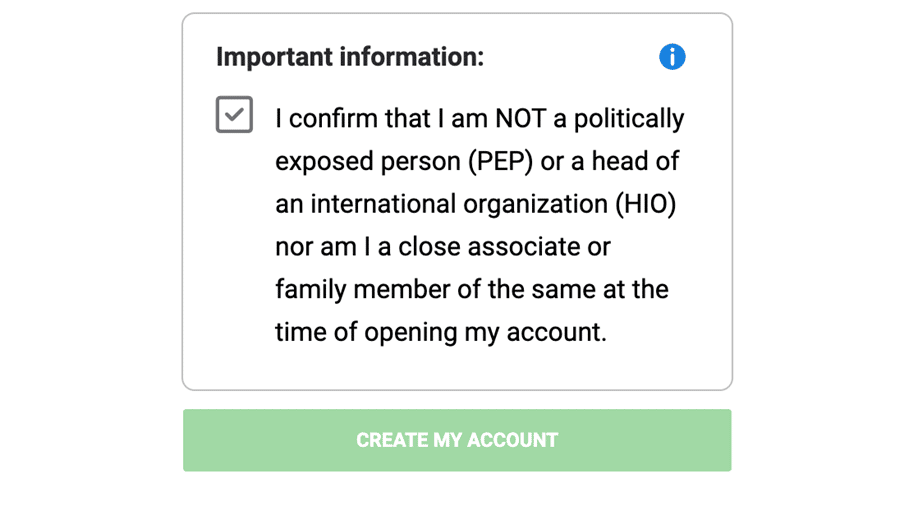Click the blue info icon
Screen dimensions: 918x506
point(672,57)
